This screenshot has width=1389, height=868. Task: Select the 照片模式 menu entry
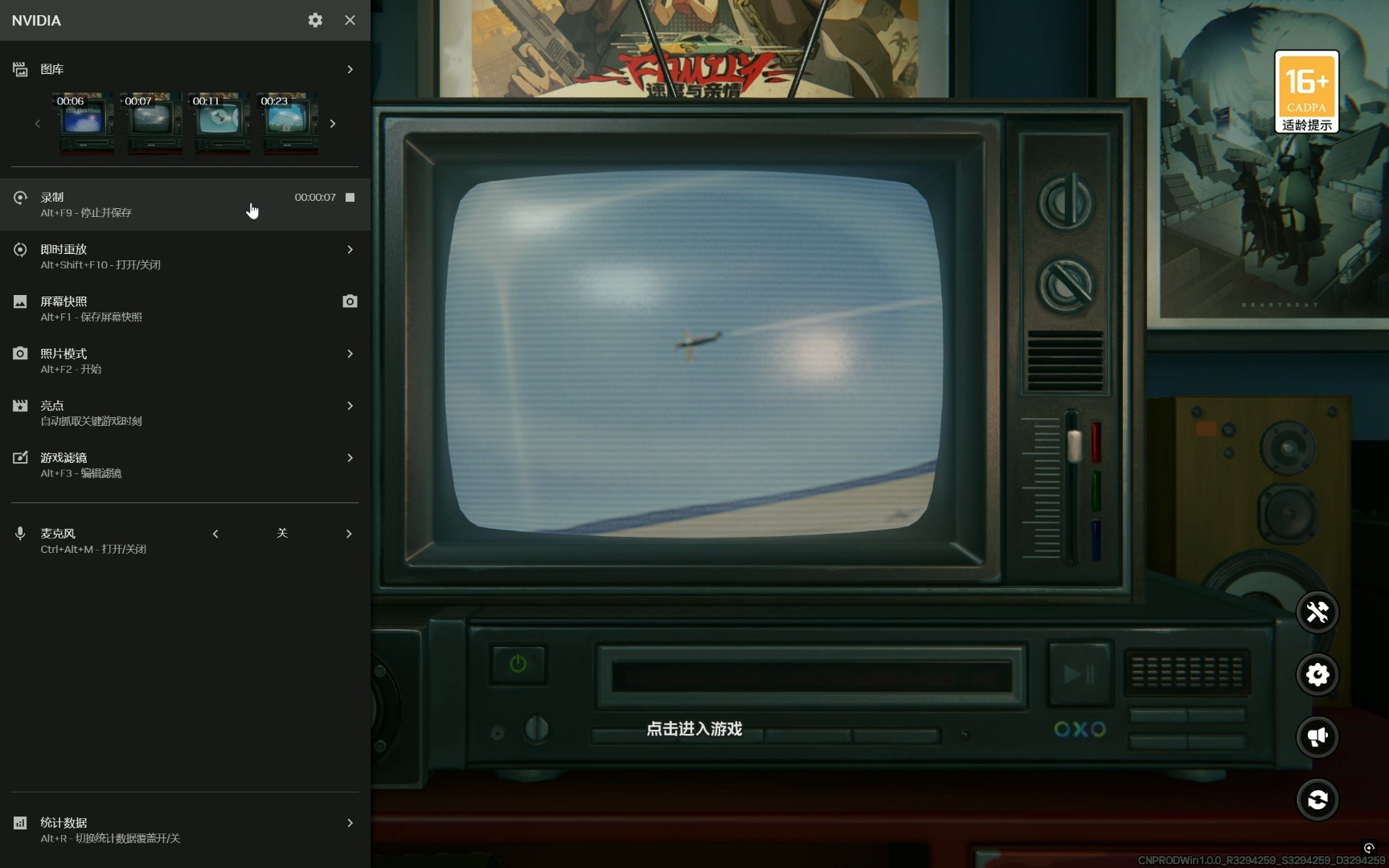185,361
